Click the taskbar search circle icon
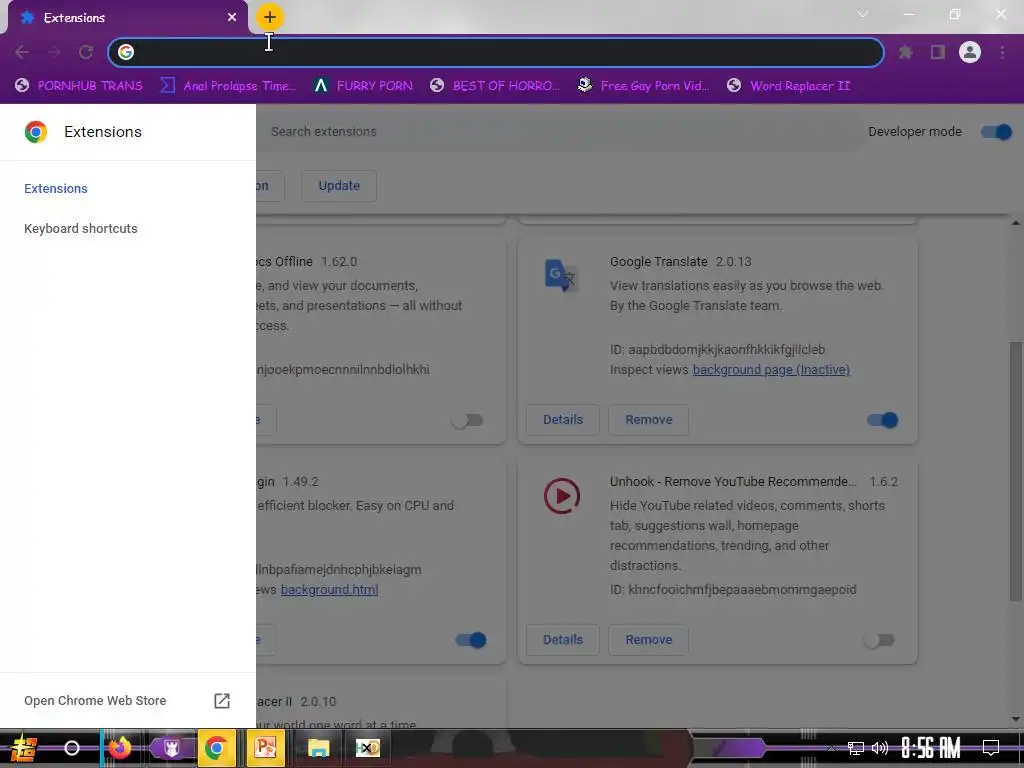The width and height of the screenshot is (1024, 768). pos(72,748)
